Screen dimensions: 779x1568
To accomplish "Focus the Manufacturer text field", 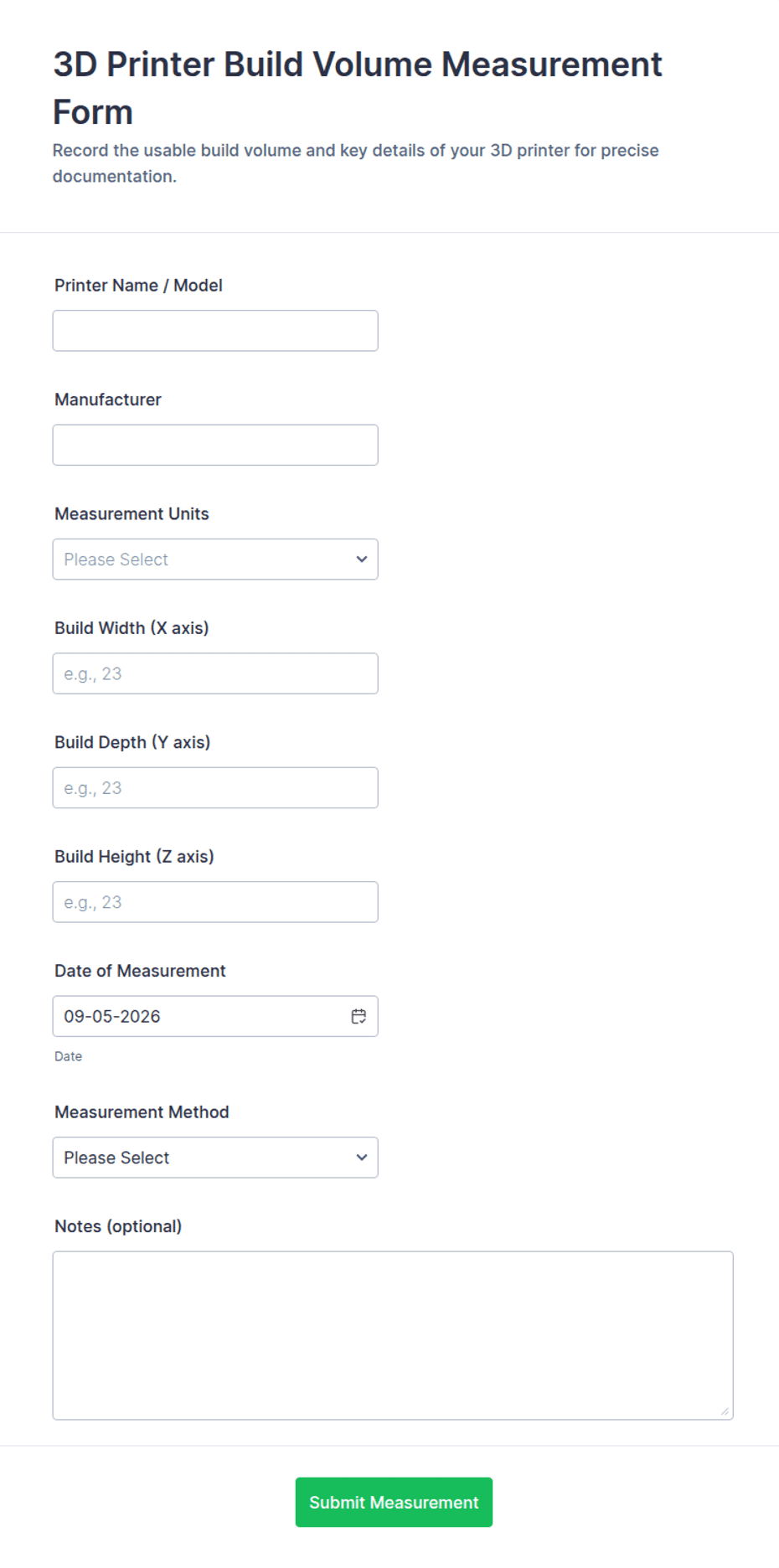I will pyautogui.click(x=215, y=445).
